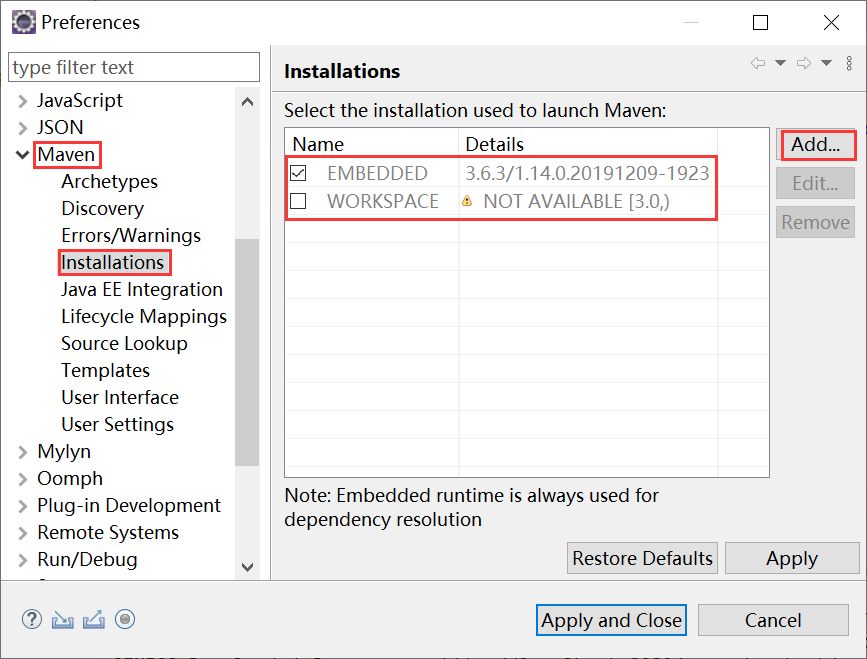The width and height of the screenshot is (867, 659).
Task: Click the Add... button
Action: click(x=816, y=144)
